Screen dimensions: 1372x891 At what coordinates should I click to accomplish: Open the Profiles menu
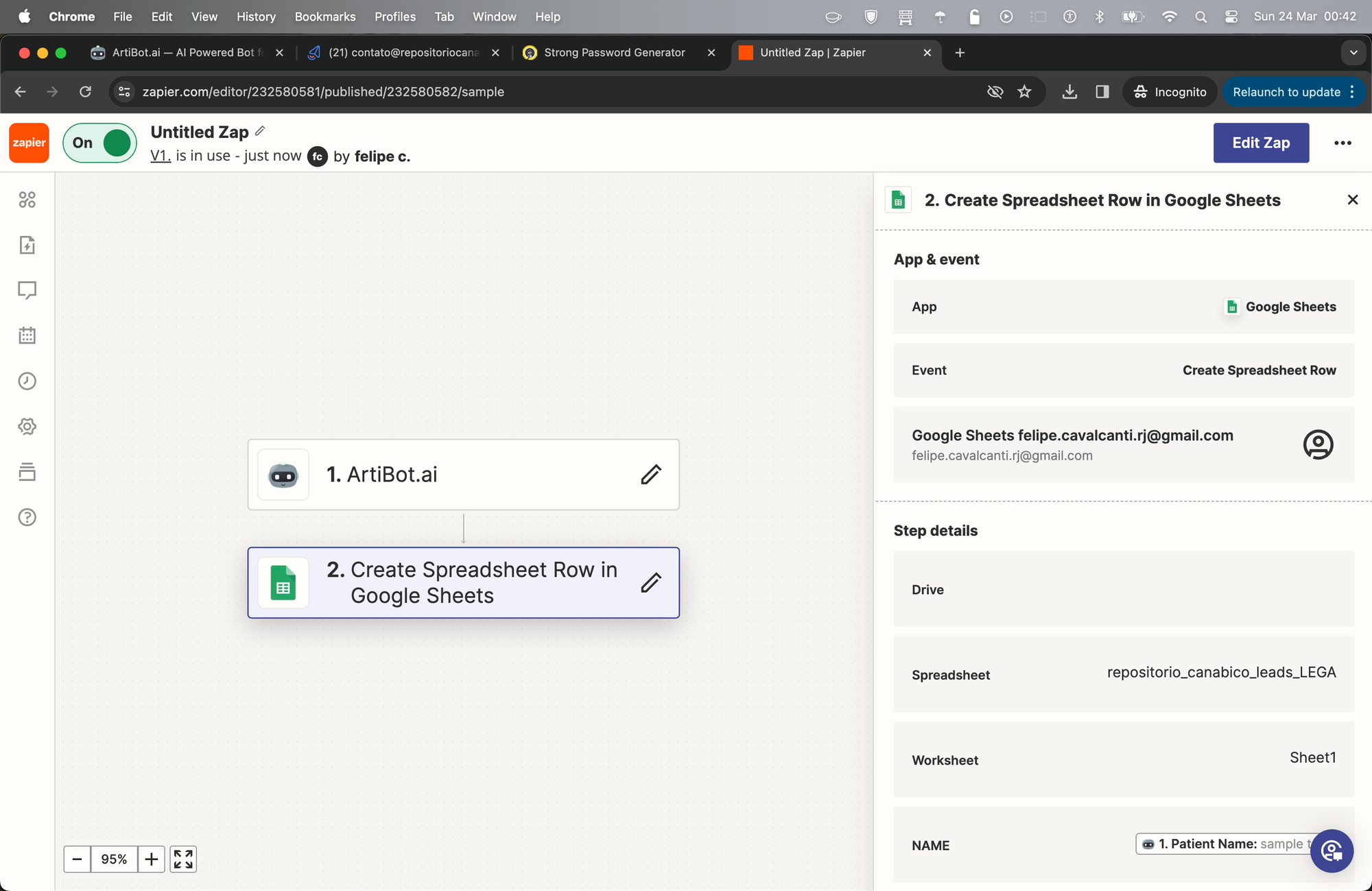point(395,16)
